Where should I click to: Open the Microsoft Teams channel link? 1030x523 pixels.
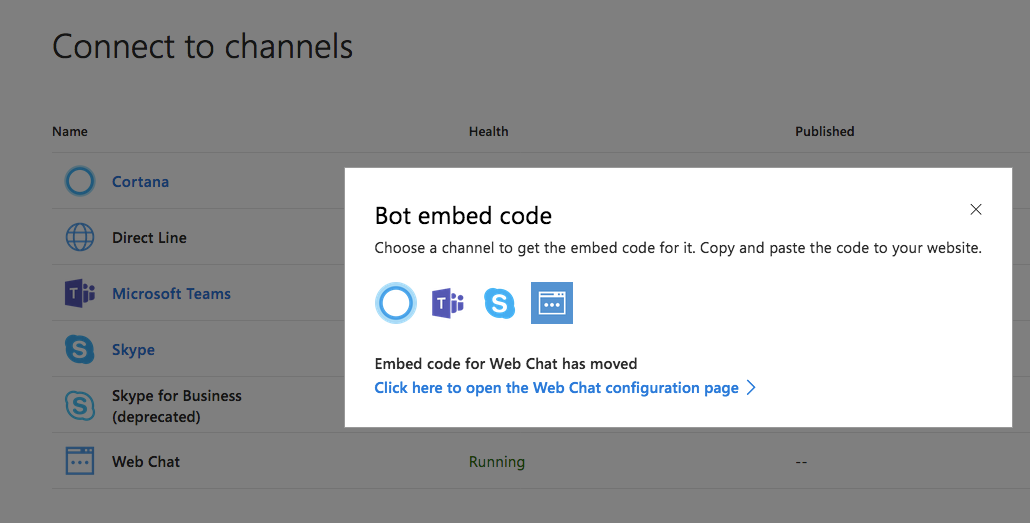tap(171, 294)
